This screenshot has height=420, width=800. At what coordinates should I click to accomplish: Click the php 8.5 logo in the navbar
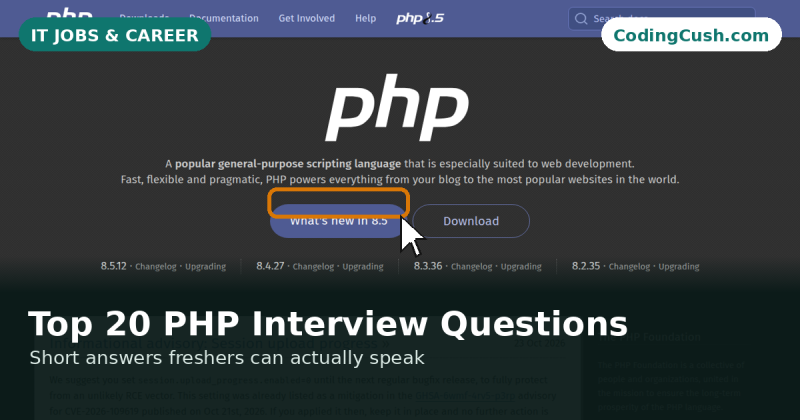click(x=420, y=18)
